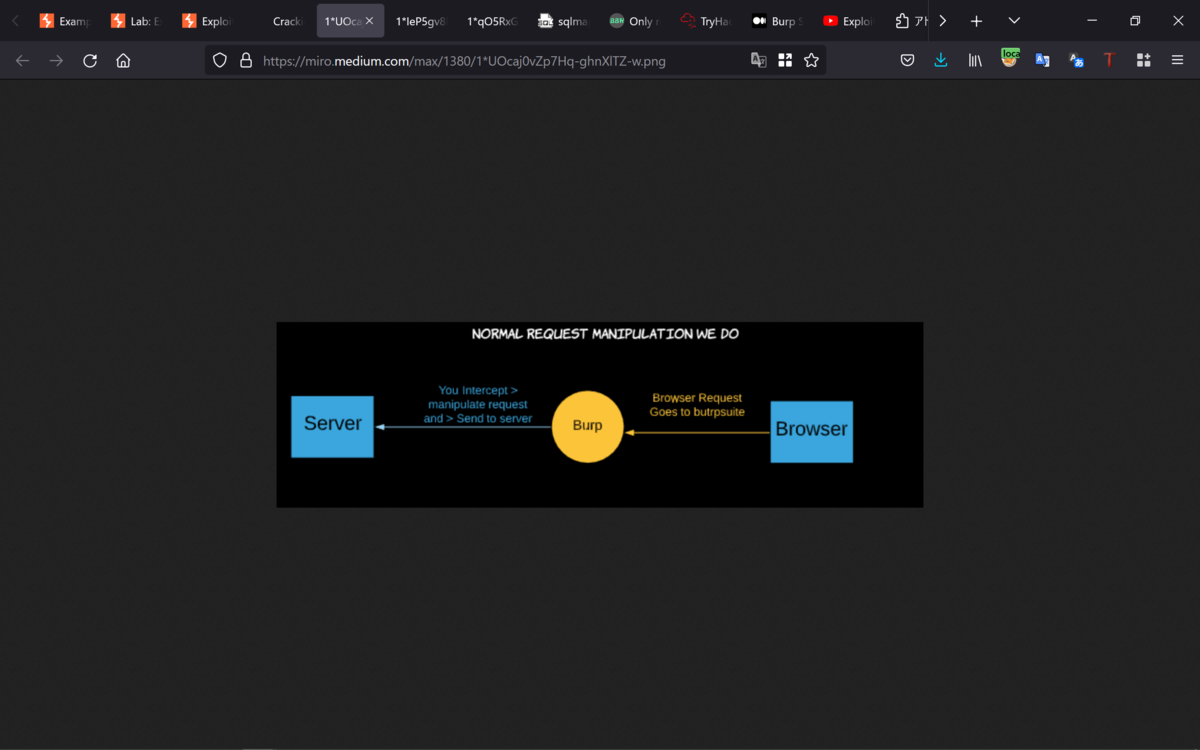The width and height of the screenshot is (1200, 750).
Task: Minimize the Firefox window
Action: tap(1092, 21)
